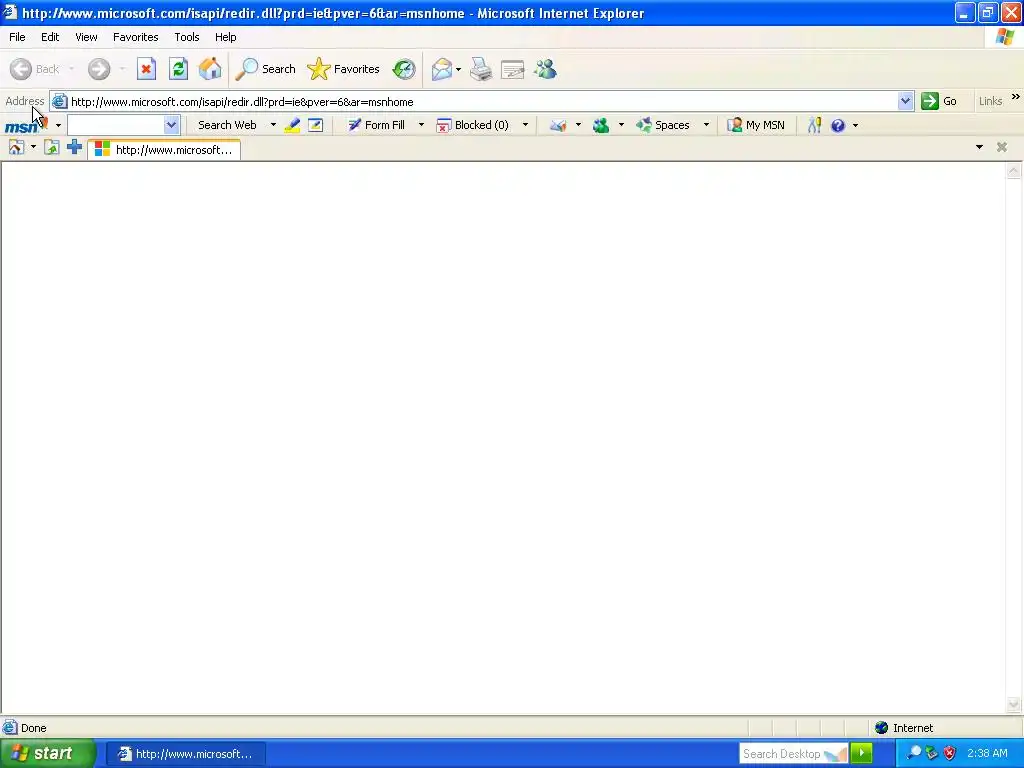This screenshot has height=768, width=1024.
Task: Click the Search Web button
Action: [x=227, y=125]
